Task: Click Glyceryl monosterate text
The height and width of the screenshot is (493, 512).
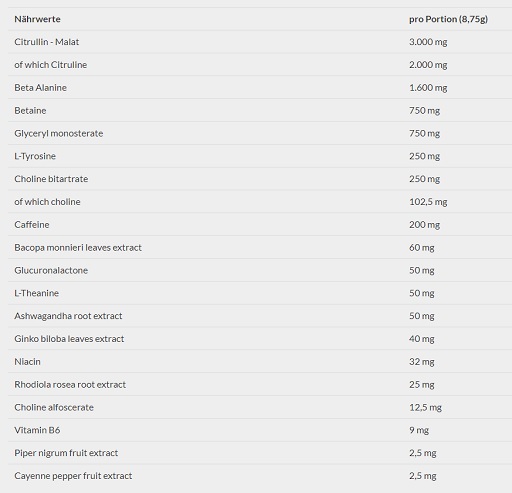Action: pos(59,134)
